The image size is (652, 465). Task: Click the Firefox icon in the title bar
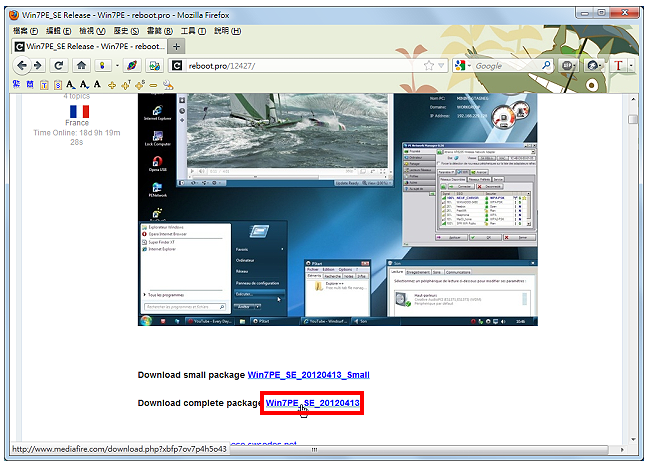click(x=14, y=15)
